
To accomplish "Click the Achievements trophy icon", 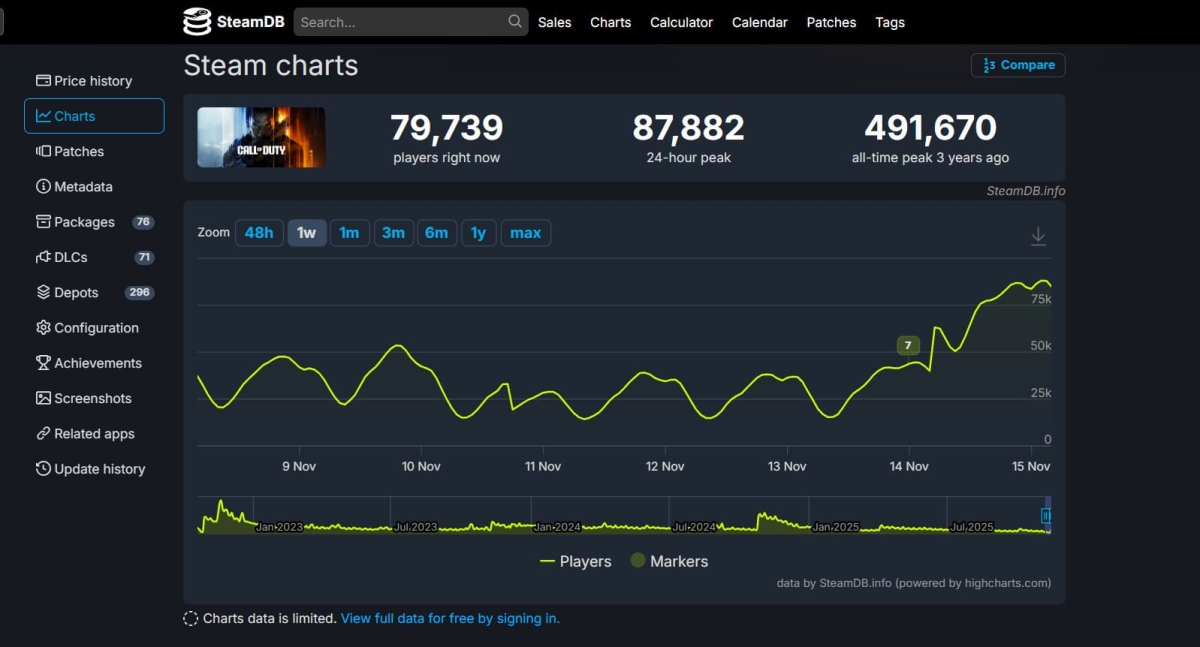I will (43, 363).
